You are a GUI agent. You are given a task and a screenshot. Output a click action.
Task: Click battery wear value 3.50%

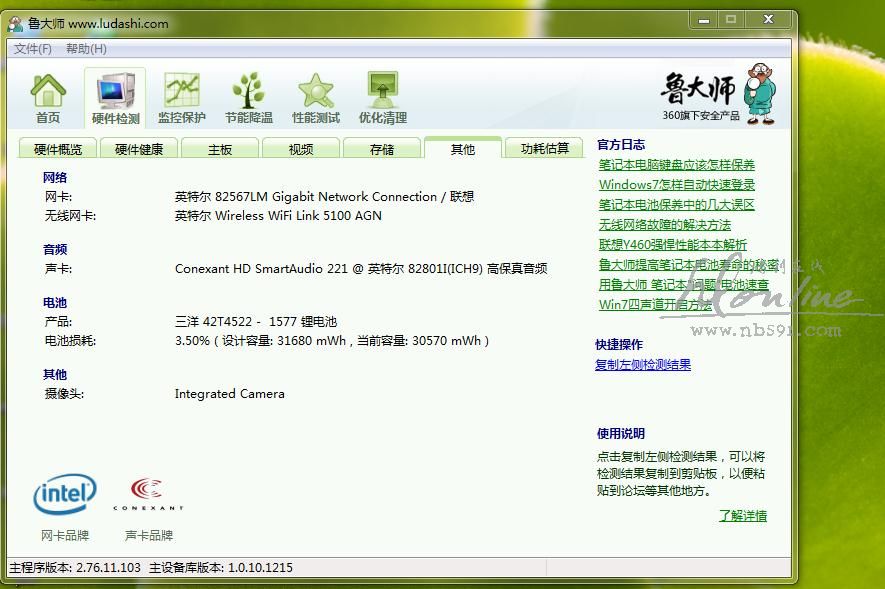tap(332, 341)
